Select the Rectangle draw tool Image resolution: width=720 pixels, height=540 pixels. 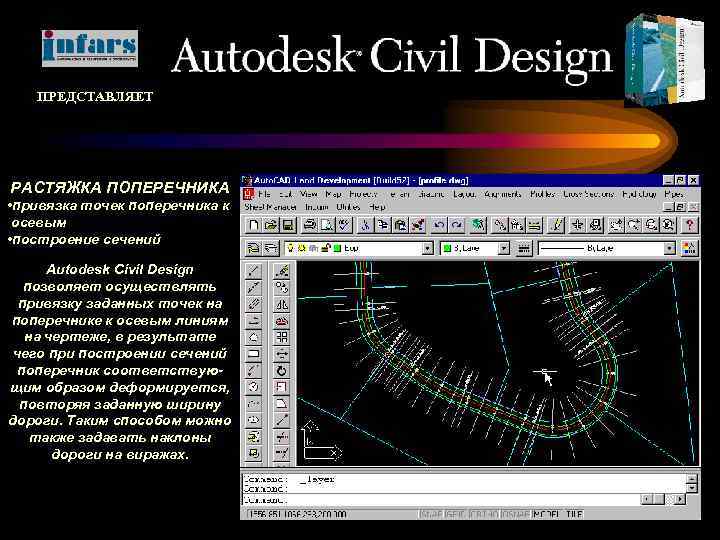(x=253, y=354)
